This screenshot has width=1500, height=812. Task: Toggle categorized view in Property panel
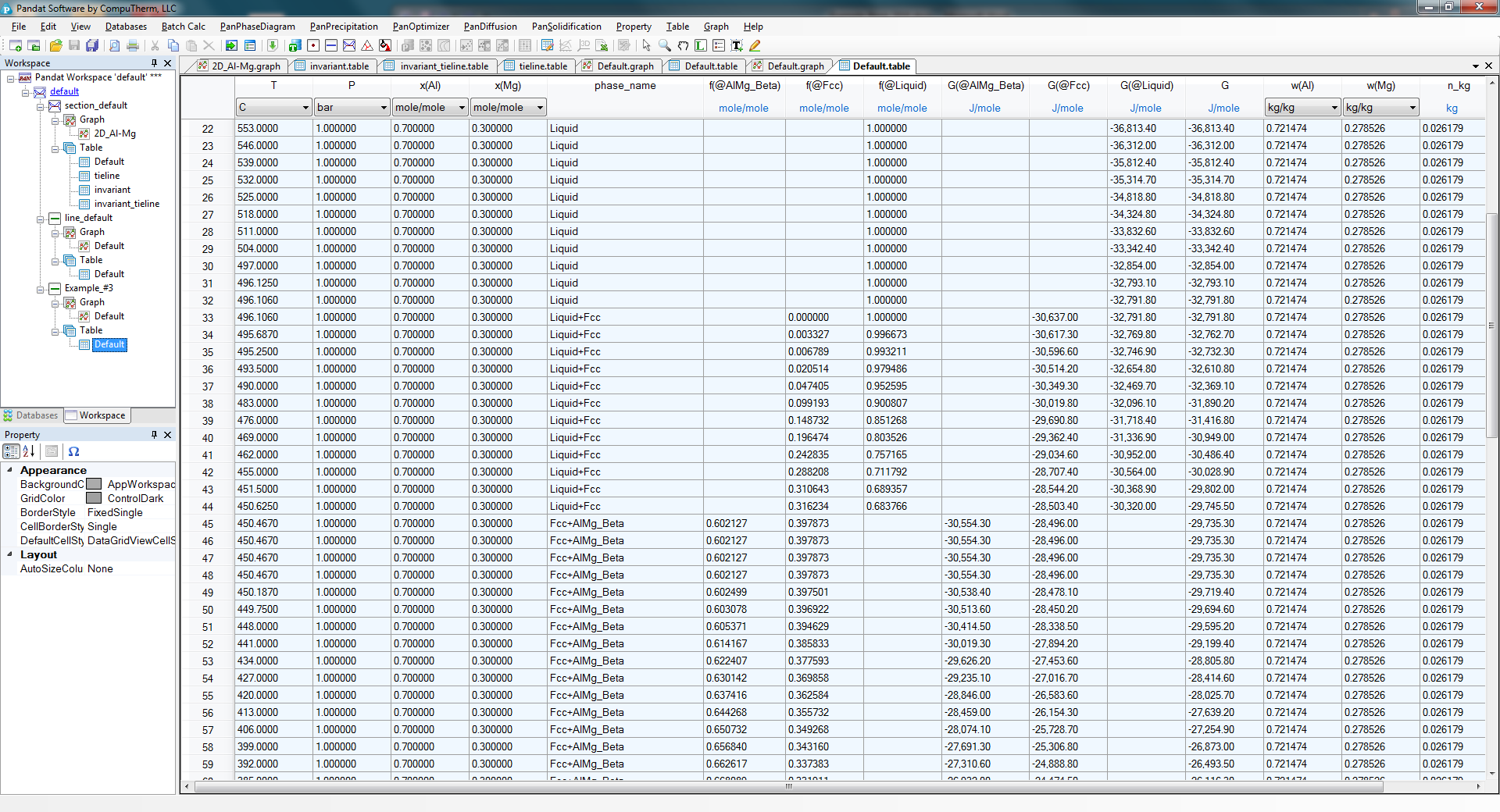point(11,451)
